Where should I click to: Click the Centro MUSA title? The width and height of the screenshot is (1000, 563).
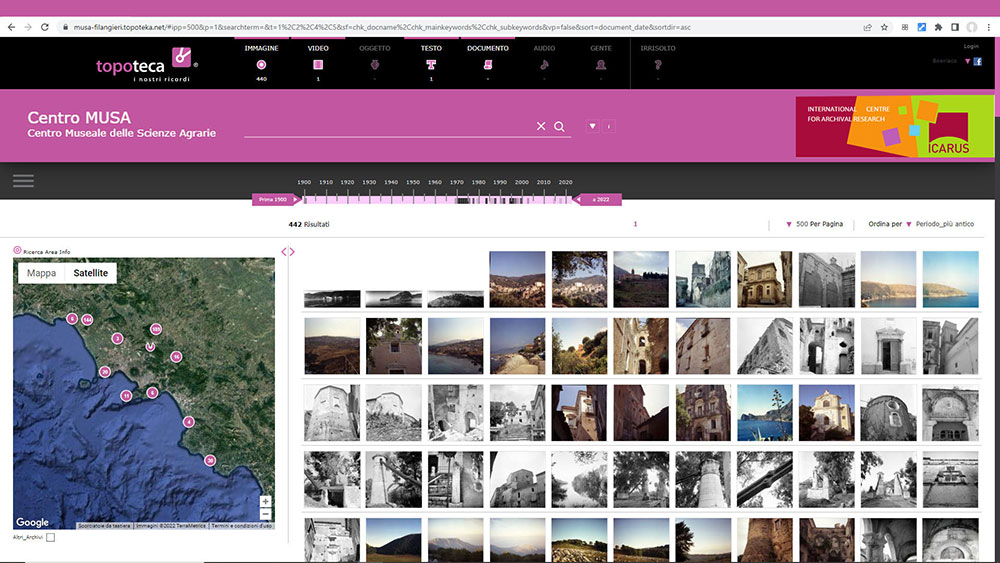click(79, 118)
